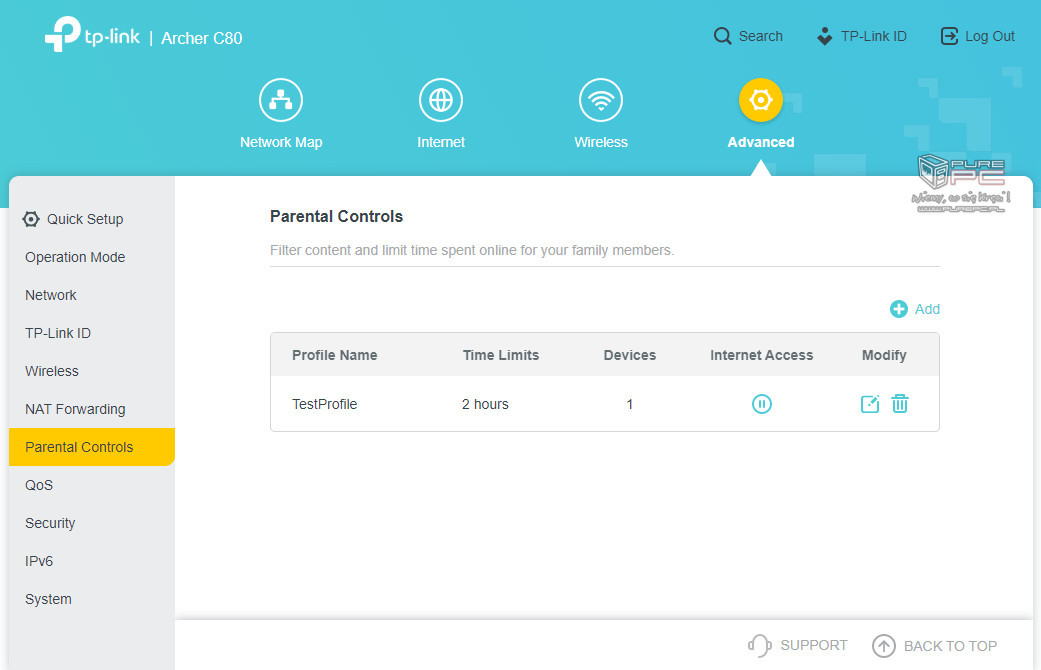The image size is (1041, 670).
Task: Open the QoS sidebar page
Action: [39, 485]
